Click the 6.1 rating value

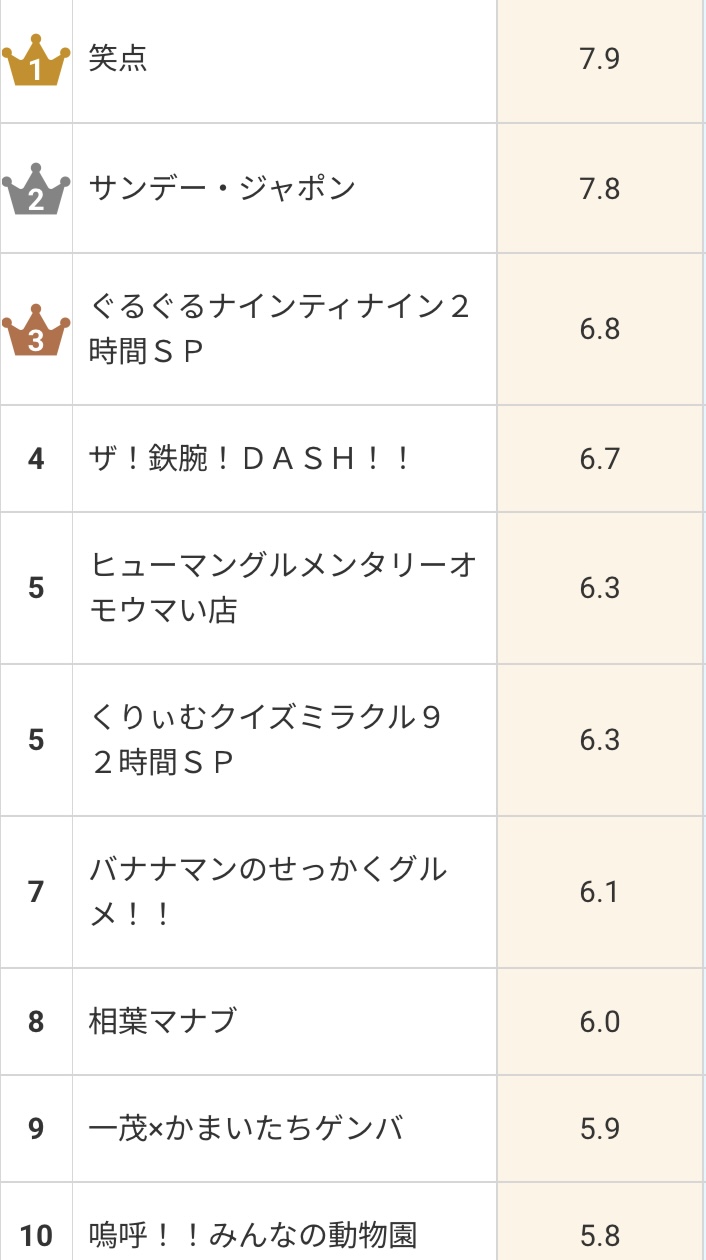600,892
